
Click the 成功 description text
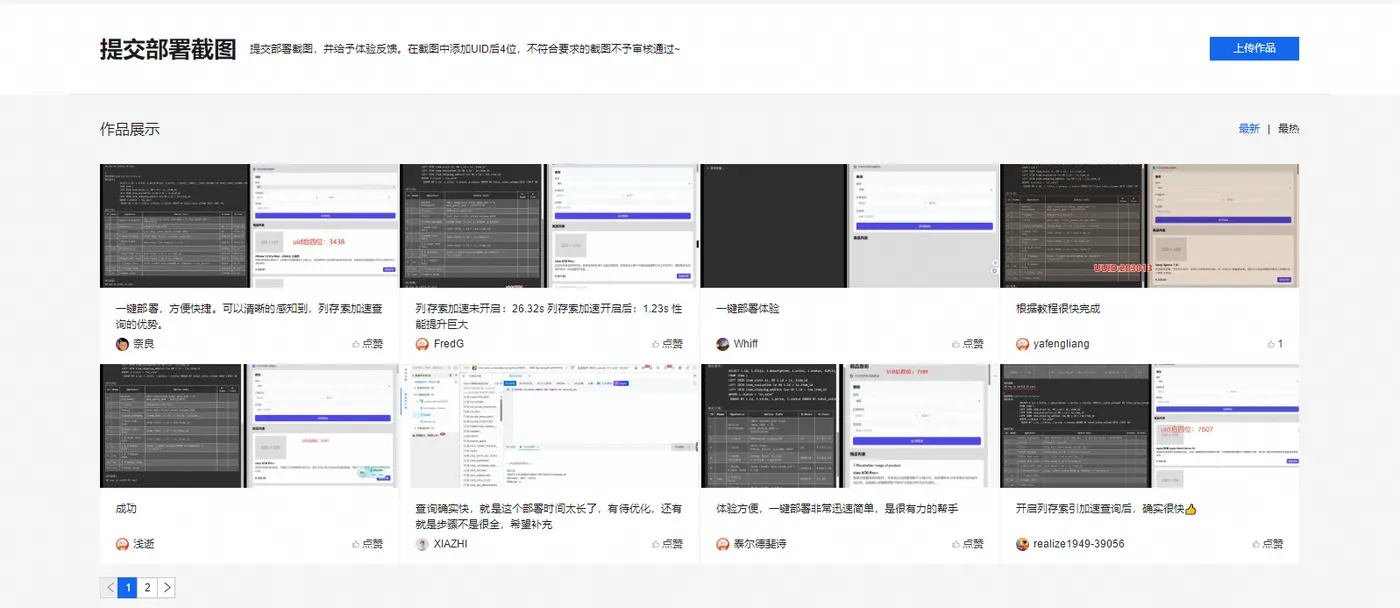(126, 509)
